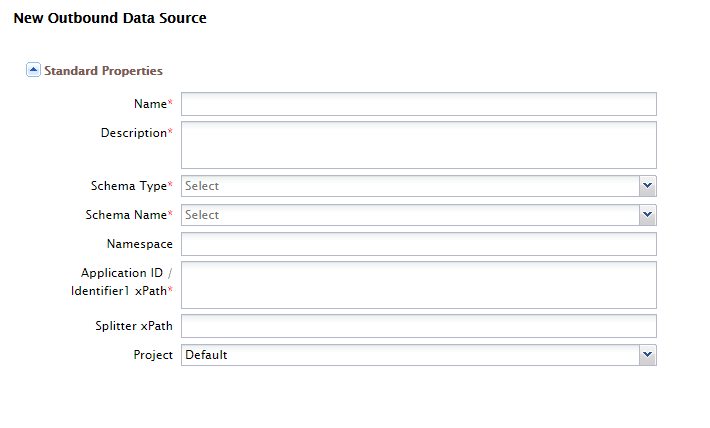Focus the Splitter xPath input field

(418, 326)
